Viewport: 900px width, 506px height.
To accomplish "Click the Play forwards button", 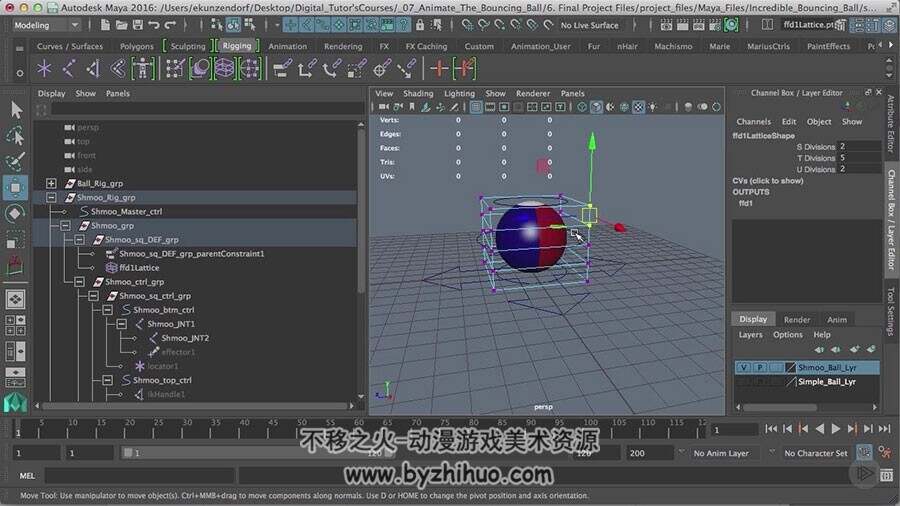I will (836, 429).
